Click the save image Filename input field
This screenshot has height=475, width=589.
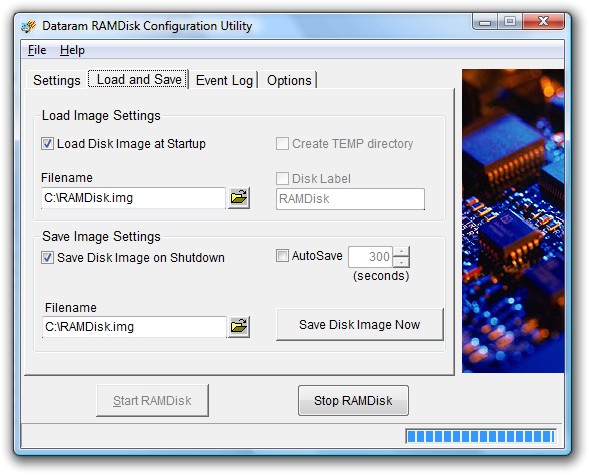click(x=134, y=327)
